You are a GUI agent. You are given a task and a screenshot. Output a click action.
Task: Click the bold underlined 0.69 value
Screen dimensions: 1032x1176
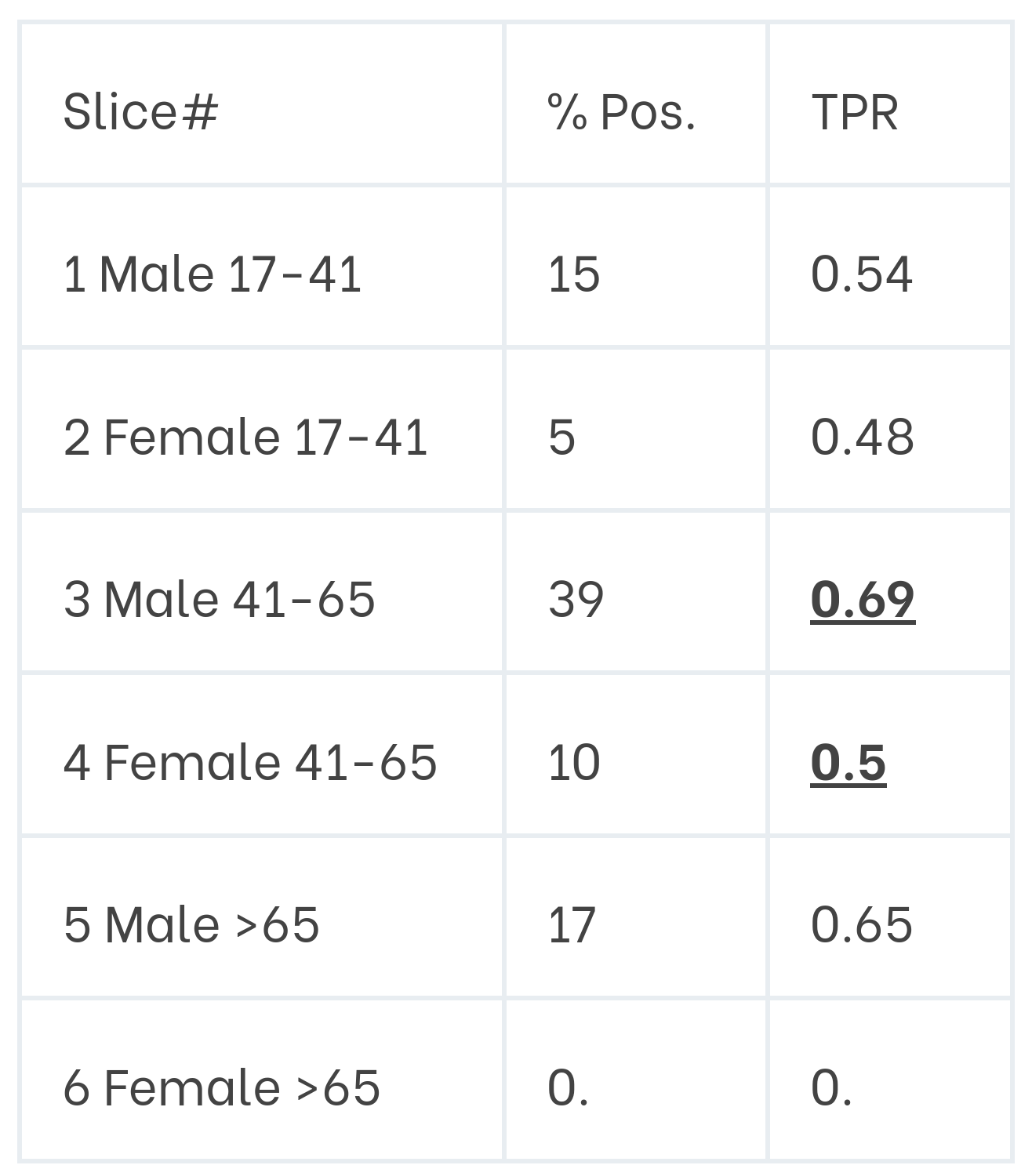862,599
